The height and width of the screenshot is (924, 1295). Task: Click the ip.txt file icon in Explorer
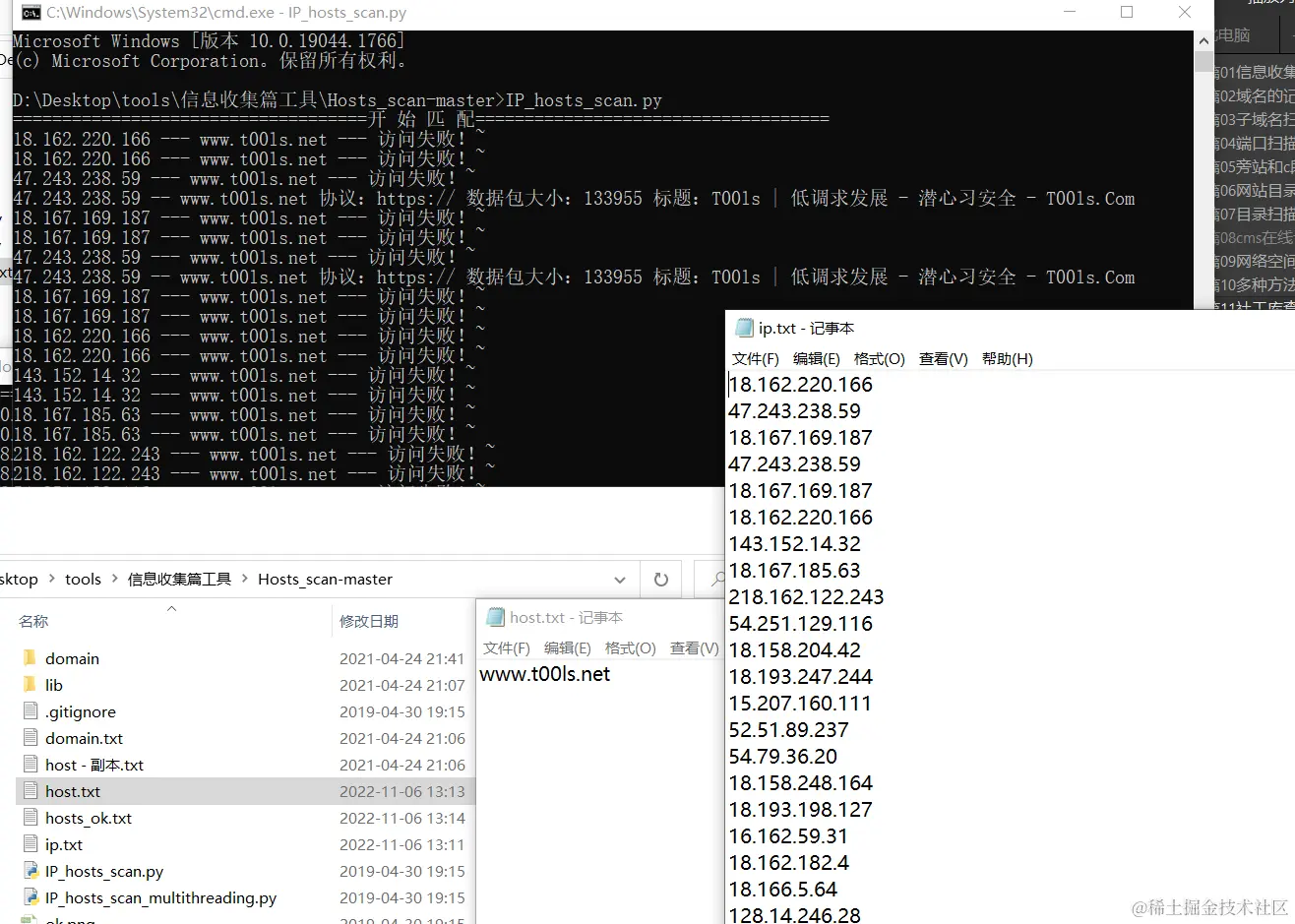coord(30,844)
